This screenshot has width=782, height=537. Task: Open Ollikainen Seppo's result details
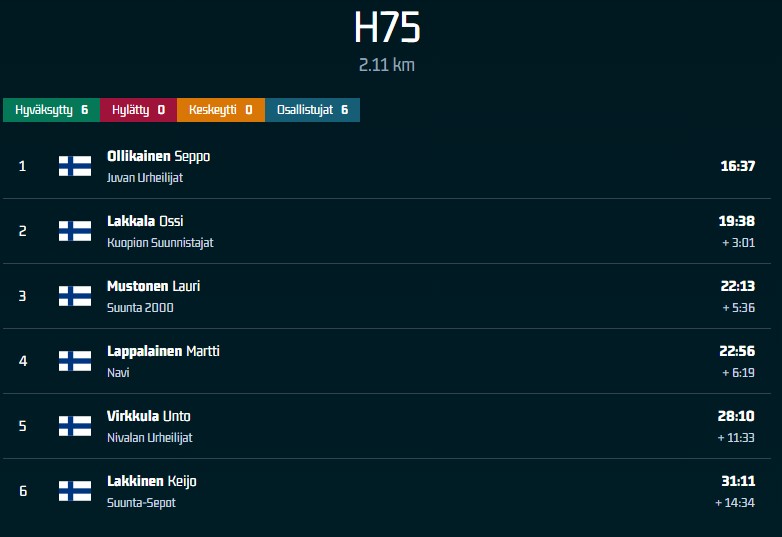pyautogui.click(x=158, y=156)
